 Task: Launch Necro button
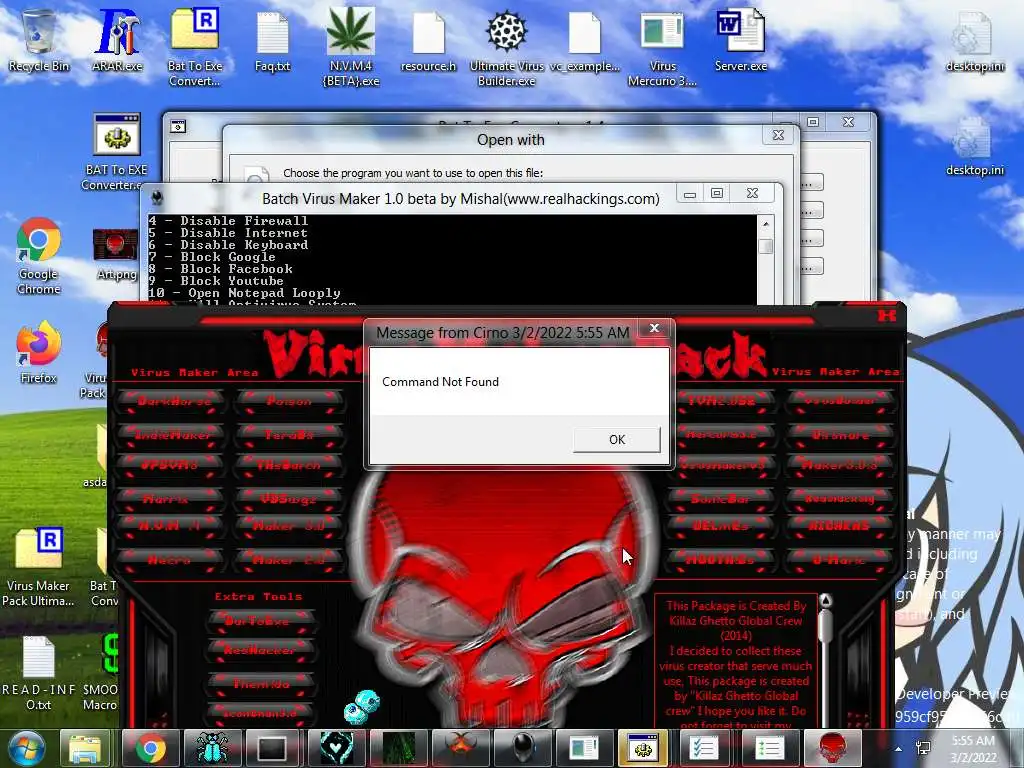click(170, 560)
